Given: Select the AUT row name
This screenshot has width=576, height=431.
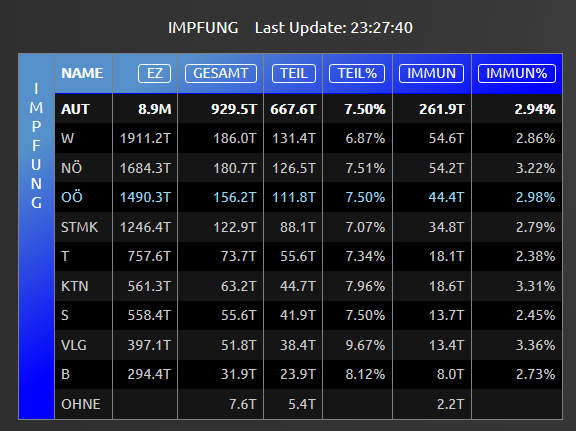Looking at the screenshot, I should coord(75,109).
